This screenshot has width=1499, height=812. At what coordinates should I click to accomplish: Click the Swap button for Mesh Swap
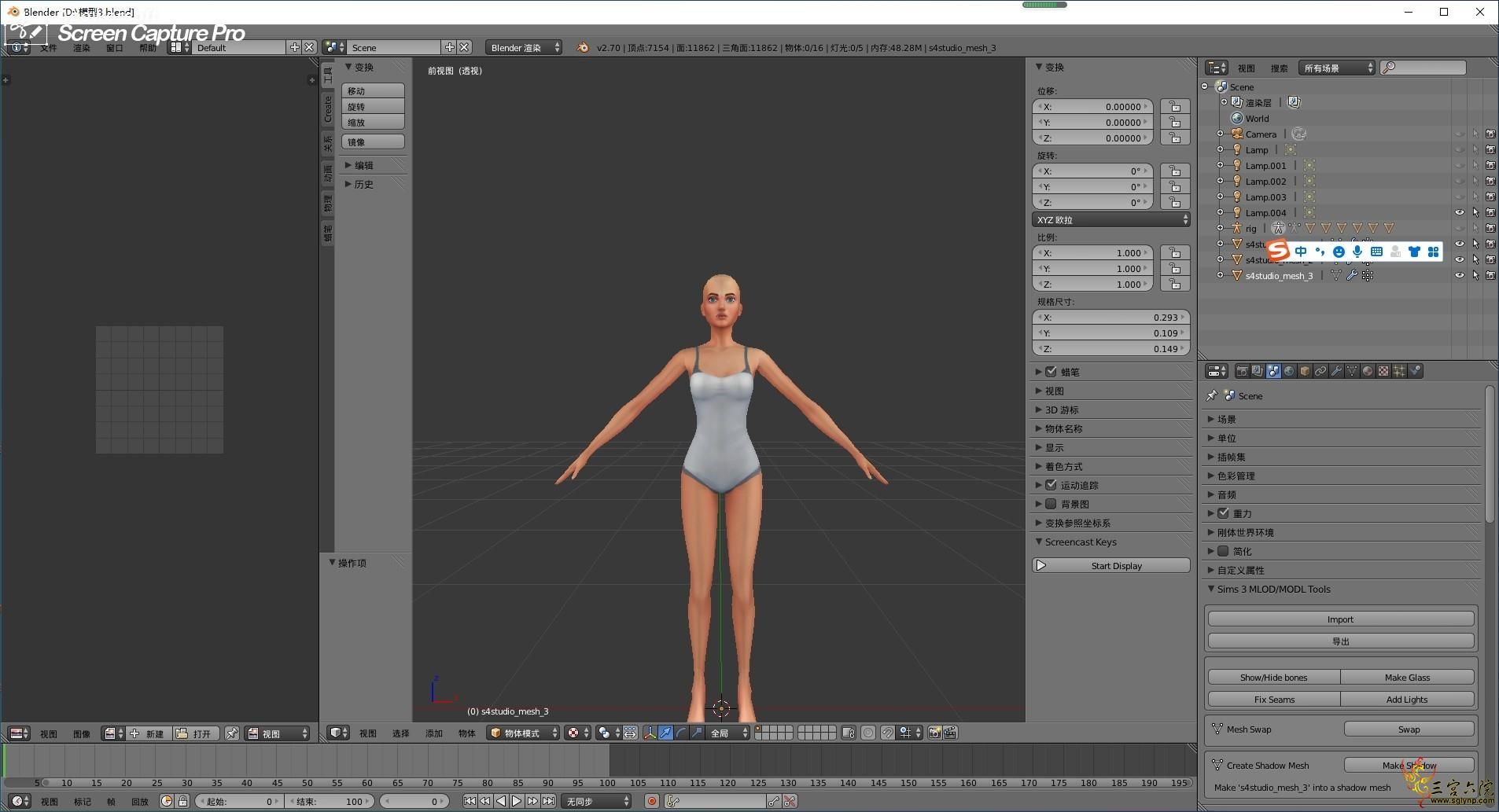tap(1409, 729)
